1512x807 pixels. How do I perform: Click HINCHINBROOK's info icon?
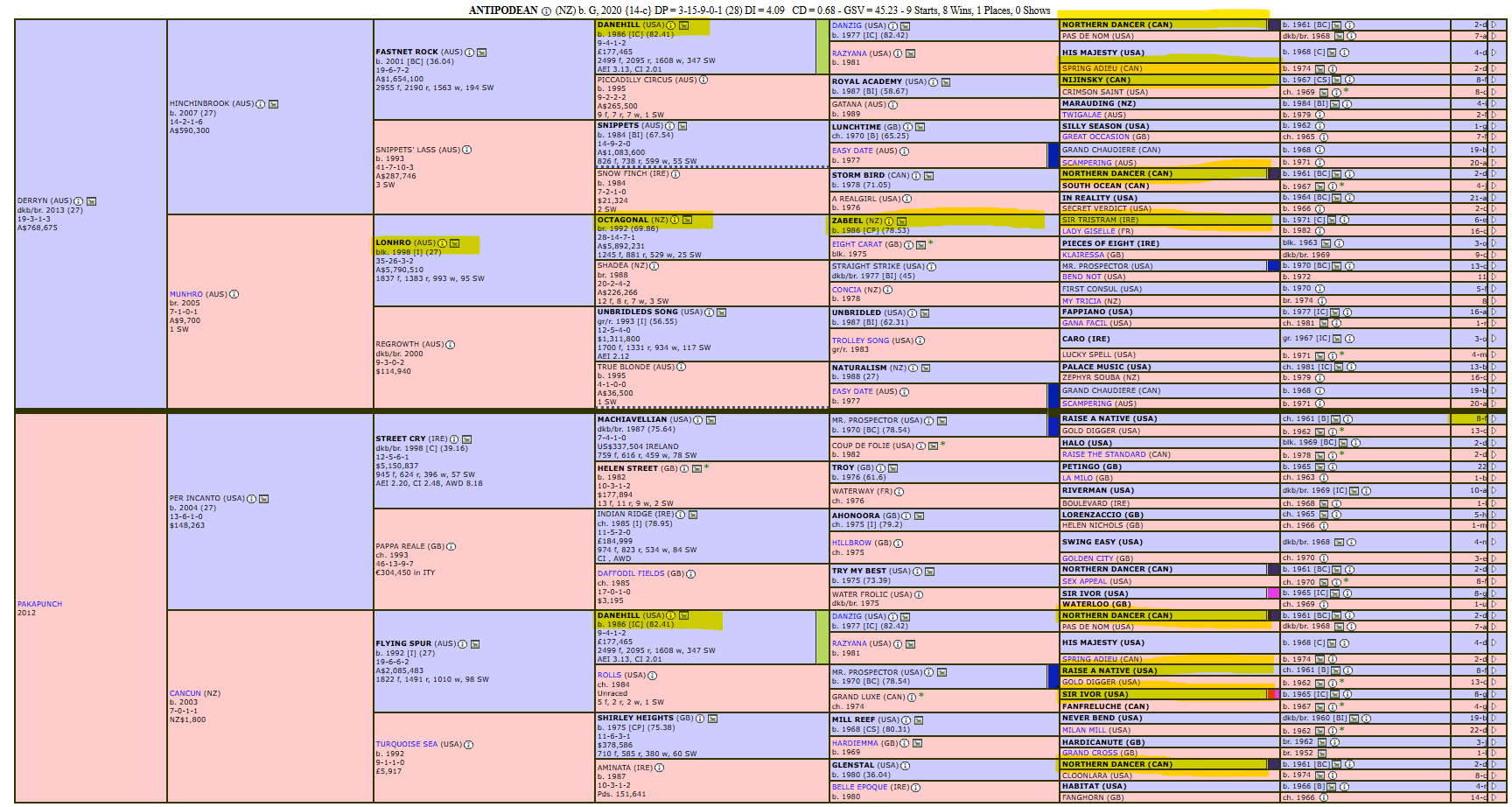pos(261,104)
